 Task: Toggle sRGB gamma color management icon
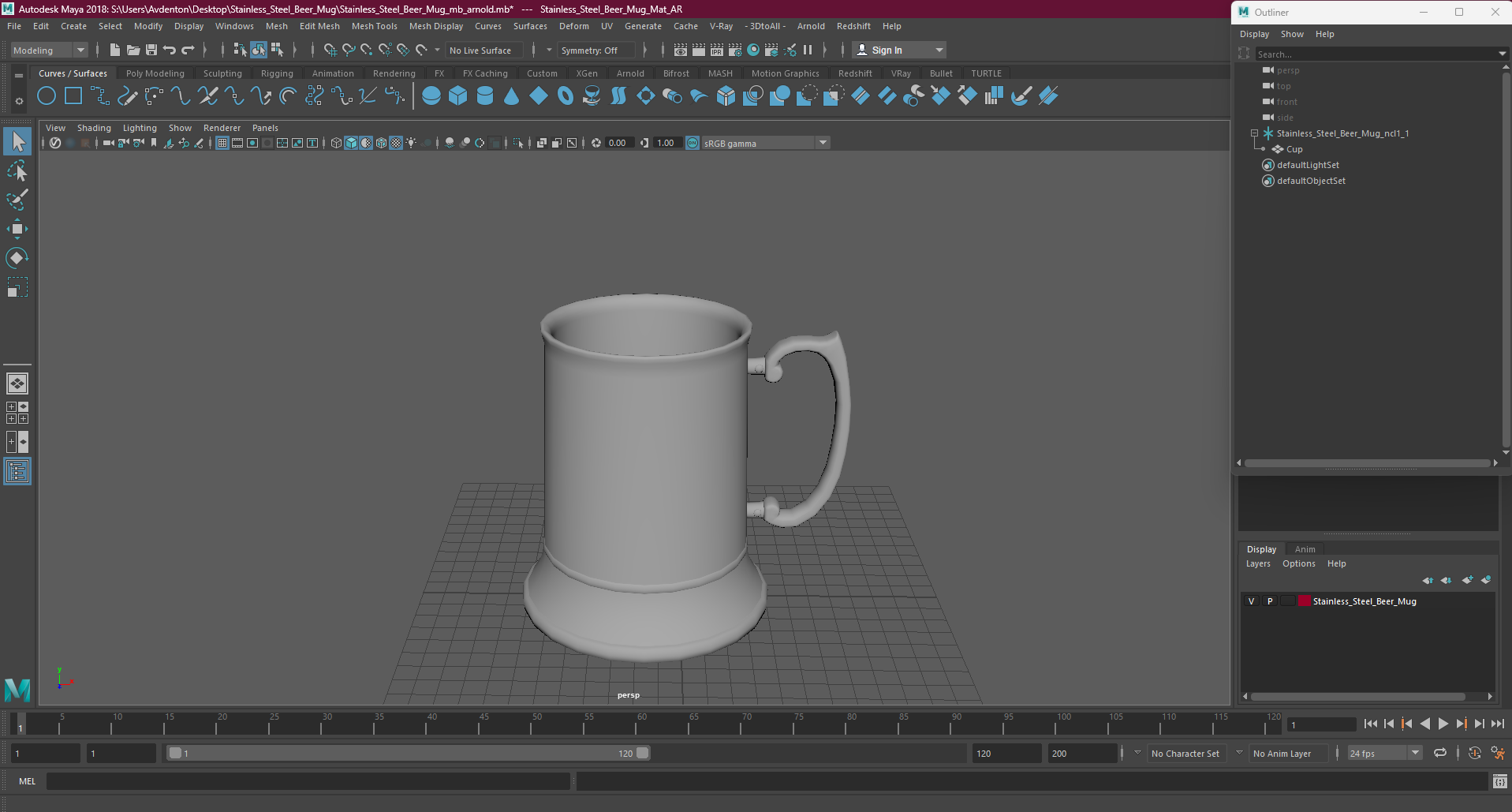pos(692,143)
